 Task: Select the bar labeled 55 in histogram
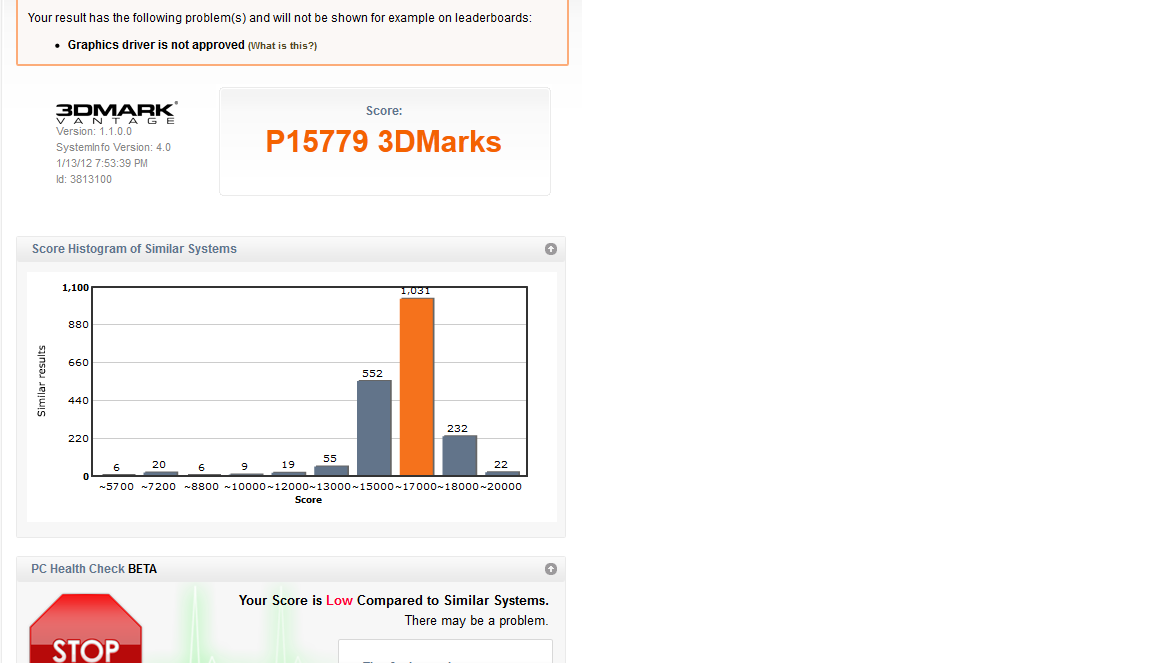[x=331, y=470]
